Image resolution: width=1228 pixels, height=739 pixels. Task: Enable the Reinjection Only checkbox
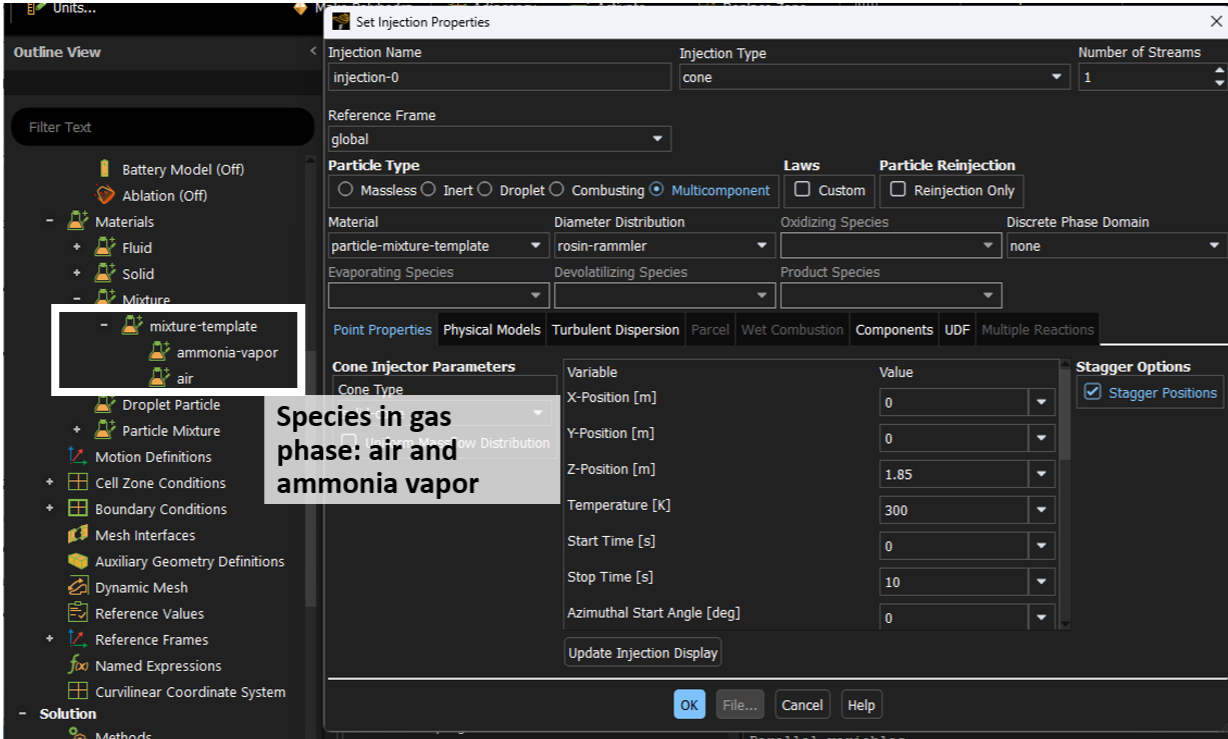tap(898, 189)
